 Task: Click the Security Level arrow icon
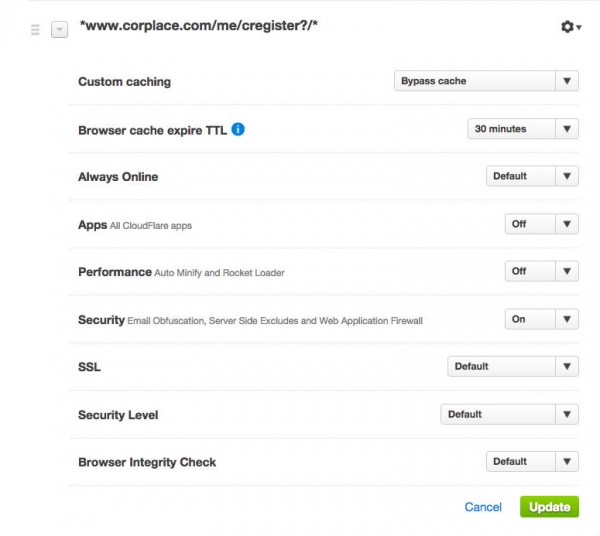coord(567,414)
